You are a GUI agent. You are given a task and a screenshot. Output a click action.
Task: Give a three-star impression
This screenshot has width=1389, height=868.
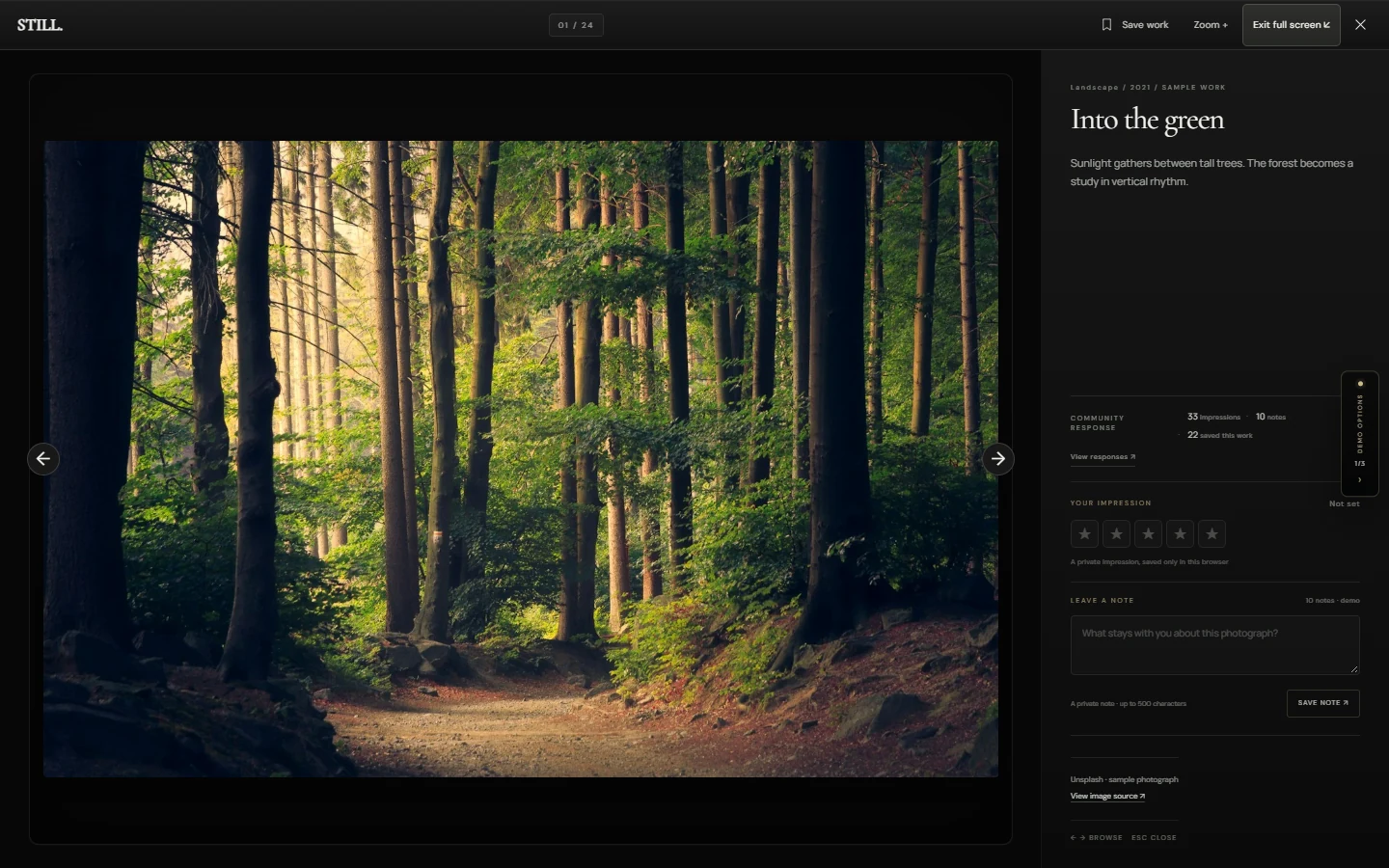pyautogui.click(x=1148, y=533)
